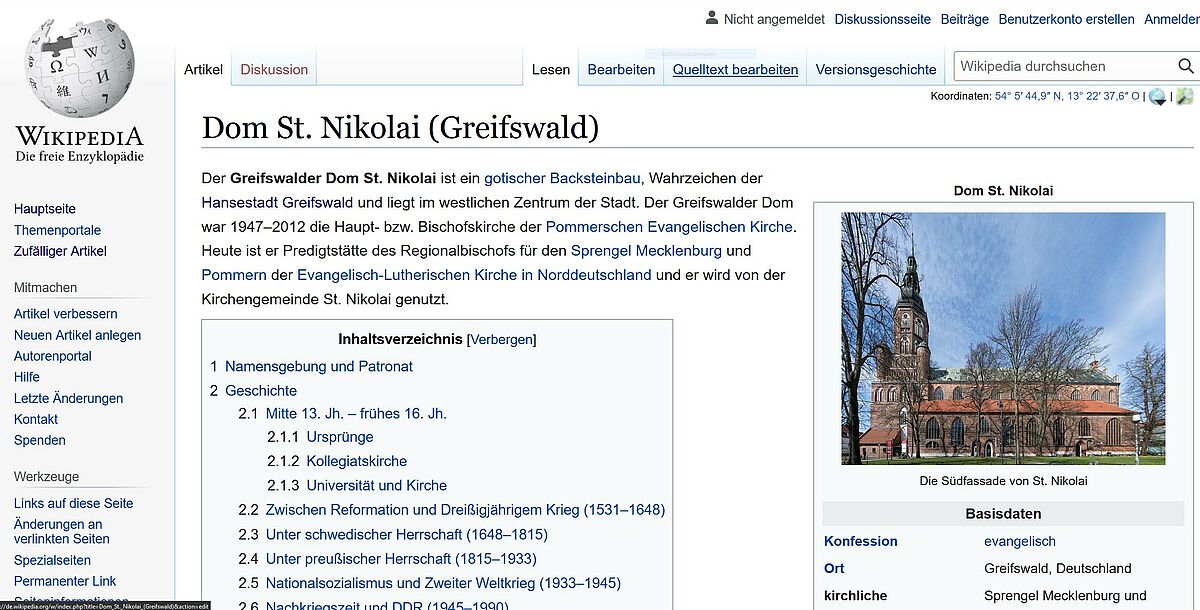Open Themenportale in sidebar
The width and height of the screenshot is (1200, 610).
point(57,230)
